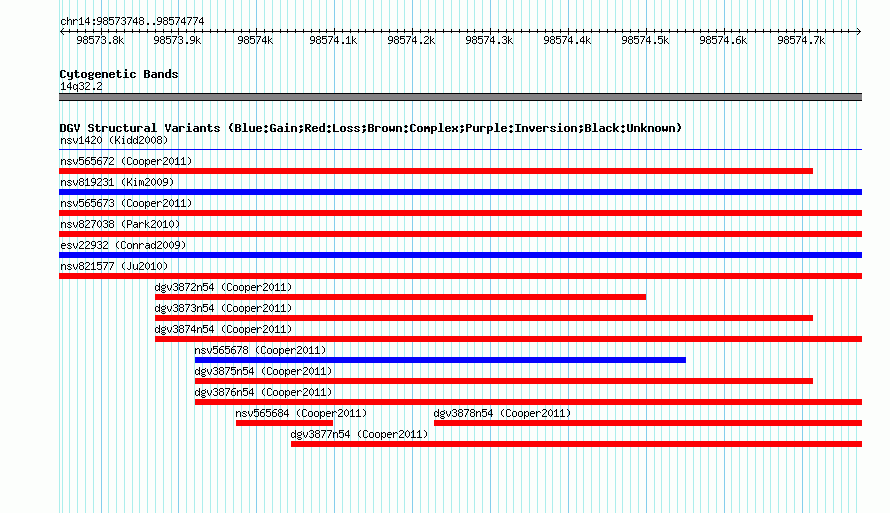The image size is (890, 513).
Task: Select the blue gain bar of nsv819231
Action: (x=460, y=192)
